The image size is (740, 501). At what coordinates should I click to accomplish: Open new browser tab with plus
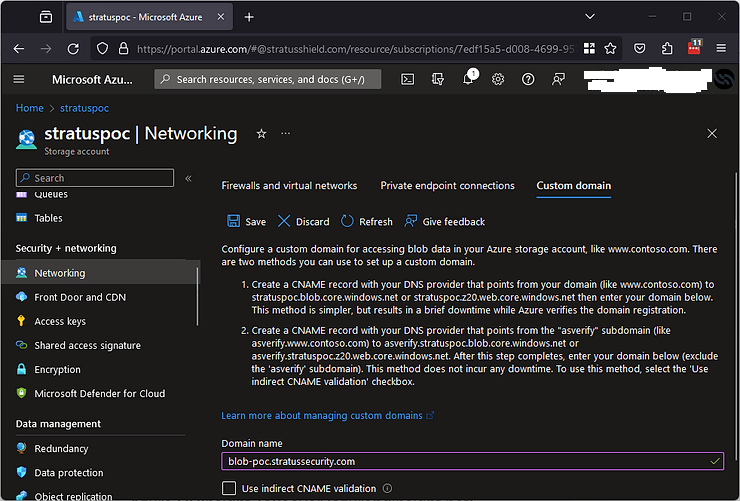click(x=249, y=17)
